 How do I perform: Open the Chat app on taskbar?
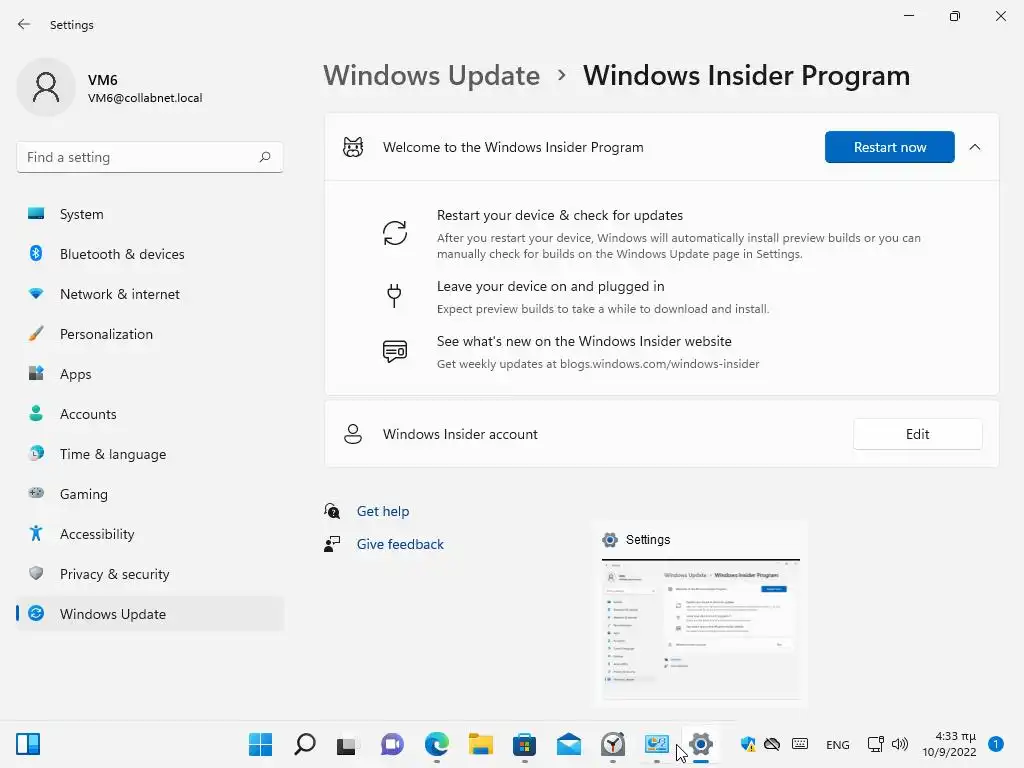point(392,744)
